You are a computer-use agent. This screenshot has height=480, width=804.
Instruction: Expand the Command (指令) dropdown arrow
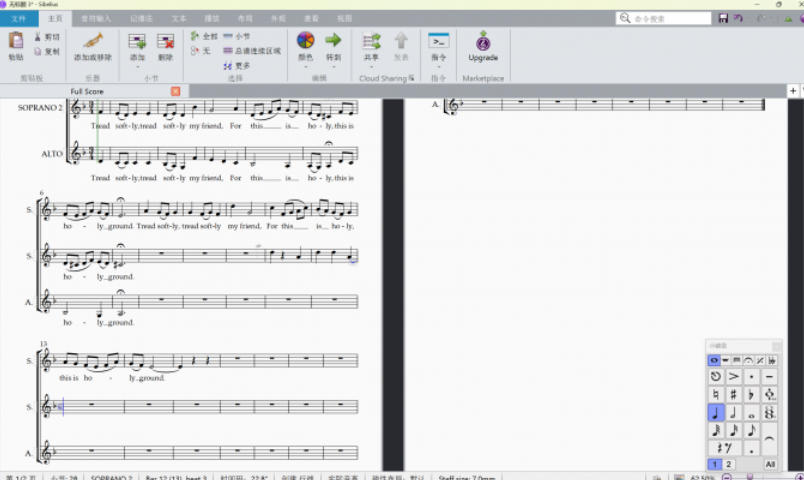[x=439, y=67]
